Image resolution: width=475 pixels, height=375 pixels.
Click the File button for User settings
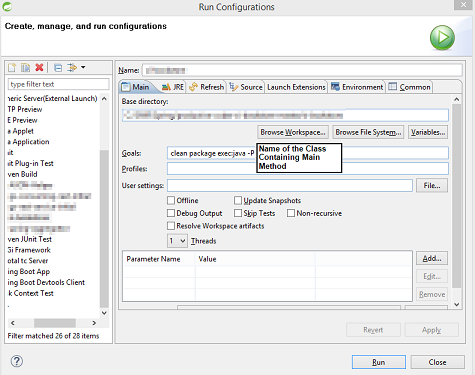click(432, 185)
